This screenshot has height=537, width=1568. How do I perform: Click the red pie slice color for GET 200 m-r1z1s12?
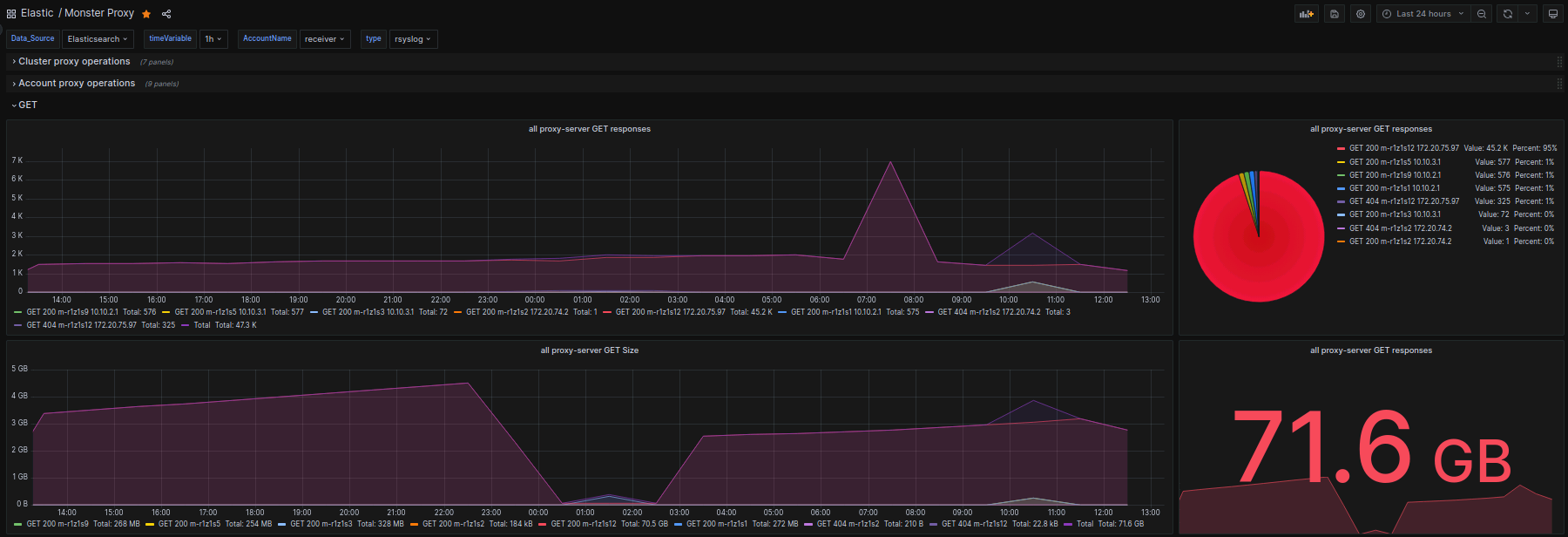coord(1342,148)
